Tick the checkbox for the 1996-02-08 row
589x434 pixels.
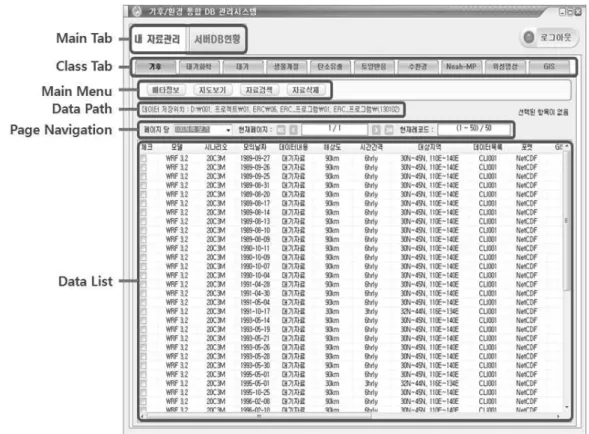[x=143, y=402]
